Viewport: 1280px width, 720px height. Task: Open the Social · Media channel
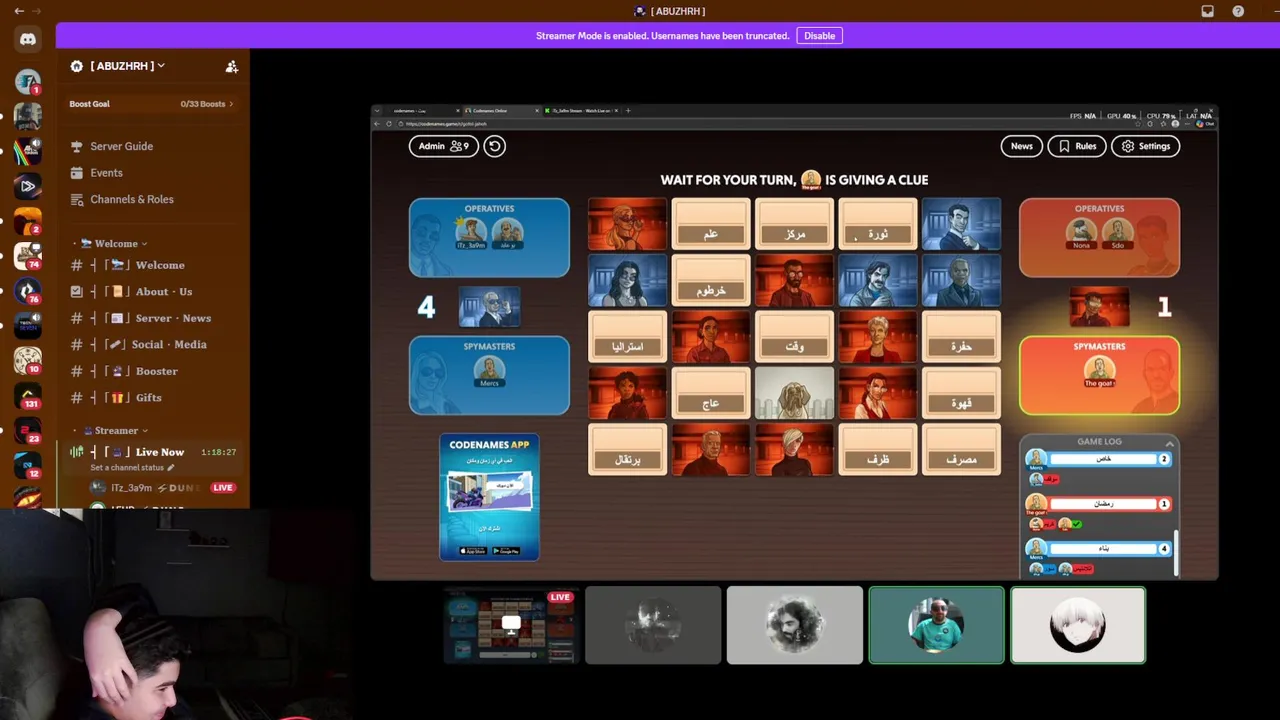(x=152, y=344)
